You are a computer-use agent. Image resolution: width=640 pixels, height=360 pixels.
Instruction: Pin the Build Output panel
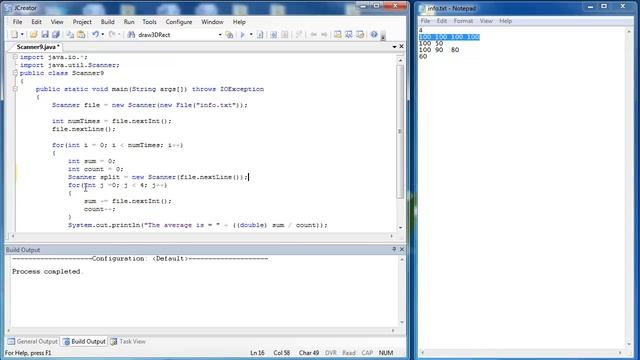coord(394,249)
